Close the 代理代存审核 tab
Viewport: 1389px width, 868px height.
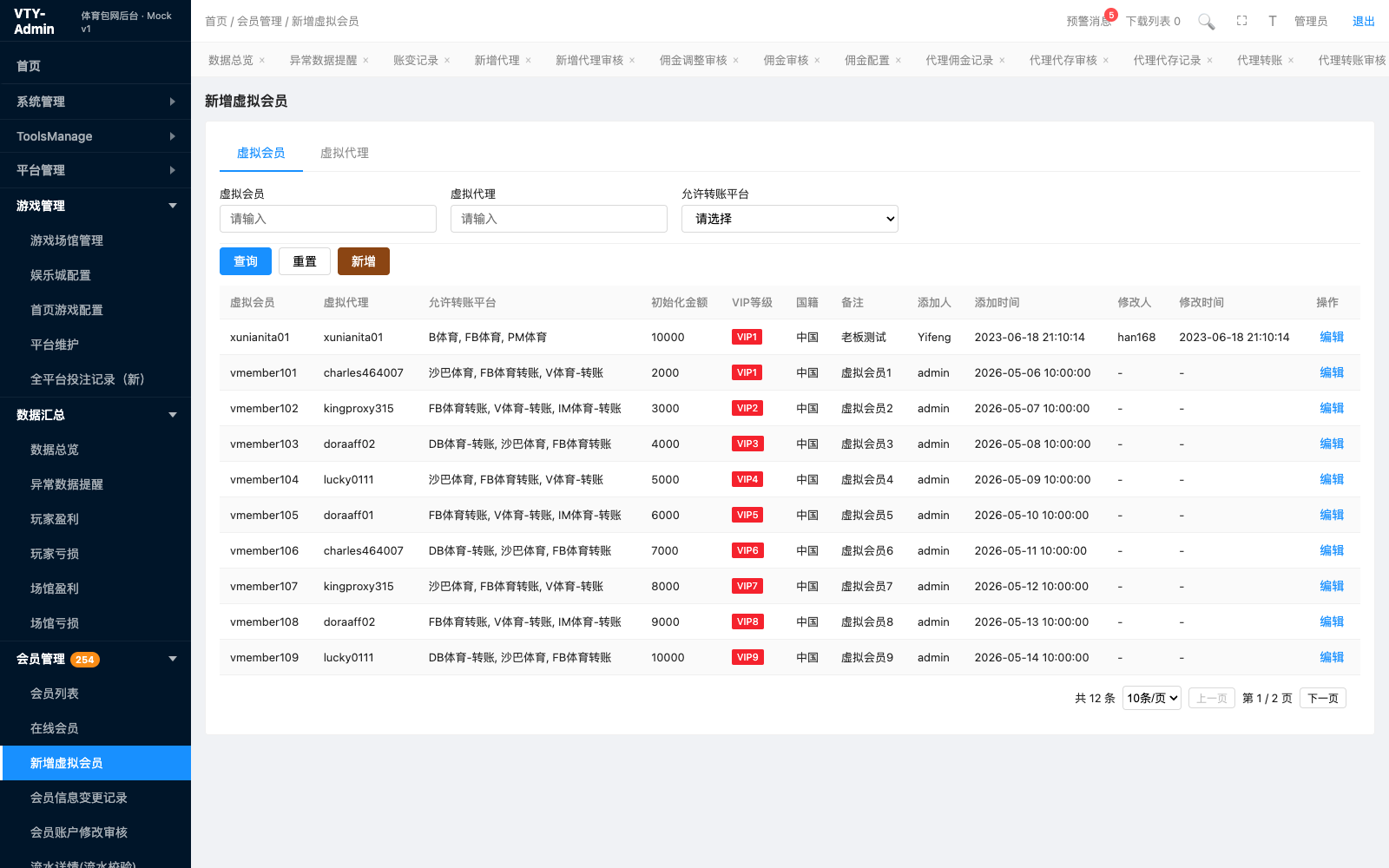(x=1106, y=60)
